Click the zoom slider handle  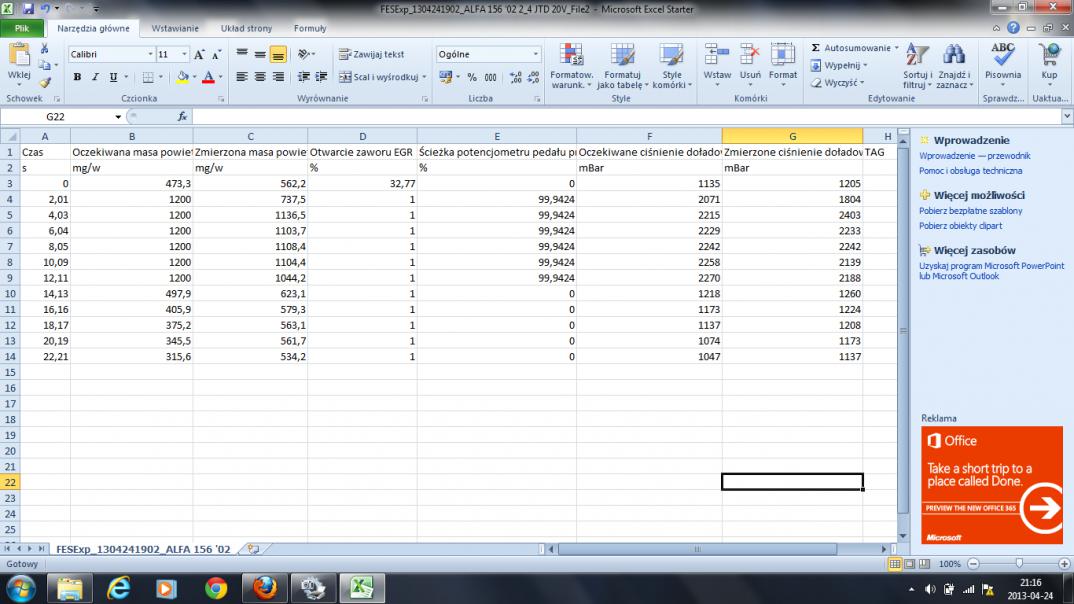point(1018,564)
